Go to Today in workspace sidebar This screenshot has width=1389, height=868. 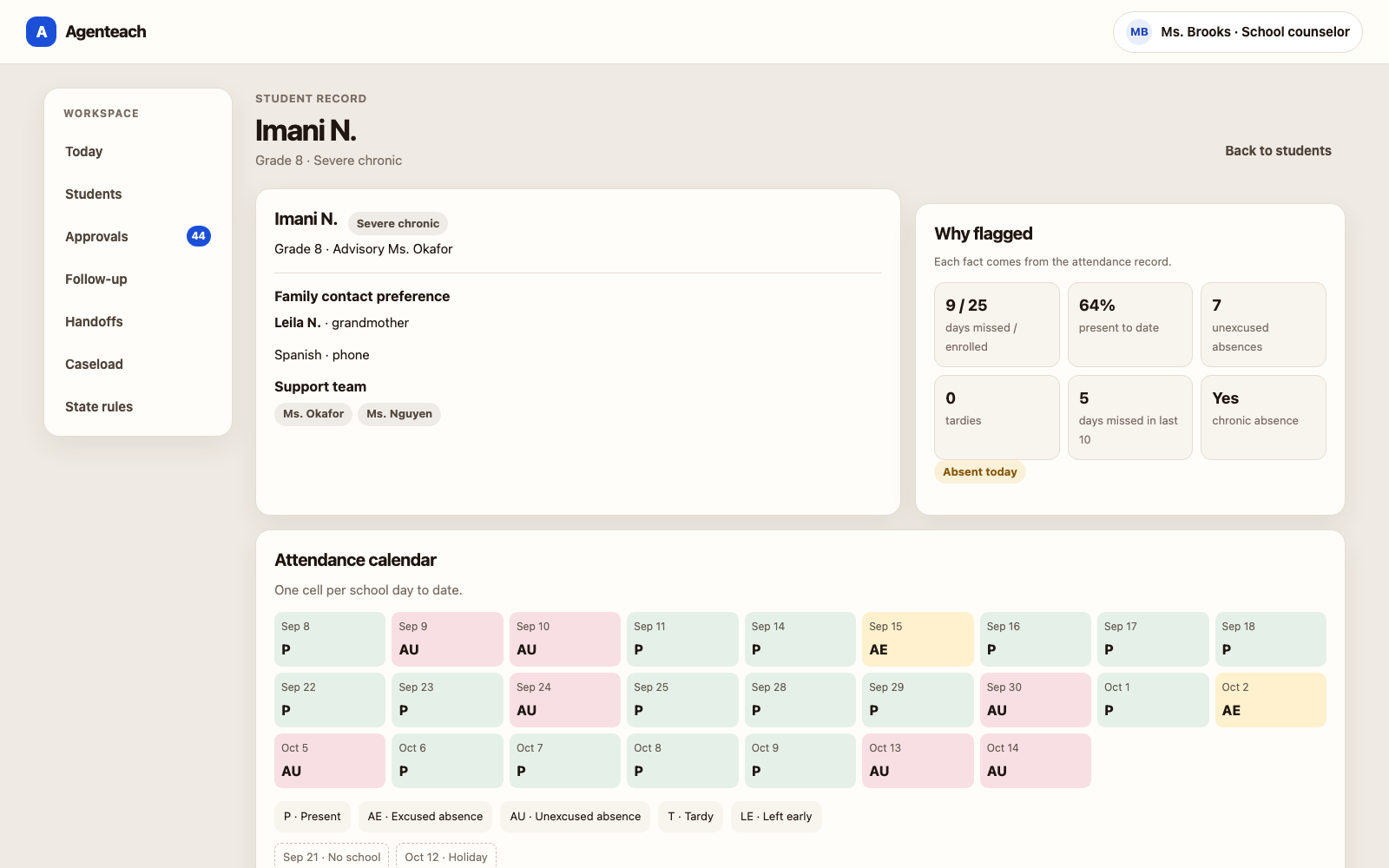(138, 152)
